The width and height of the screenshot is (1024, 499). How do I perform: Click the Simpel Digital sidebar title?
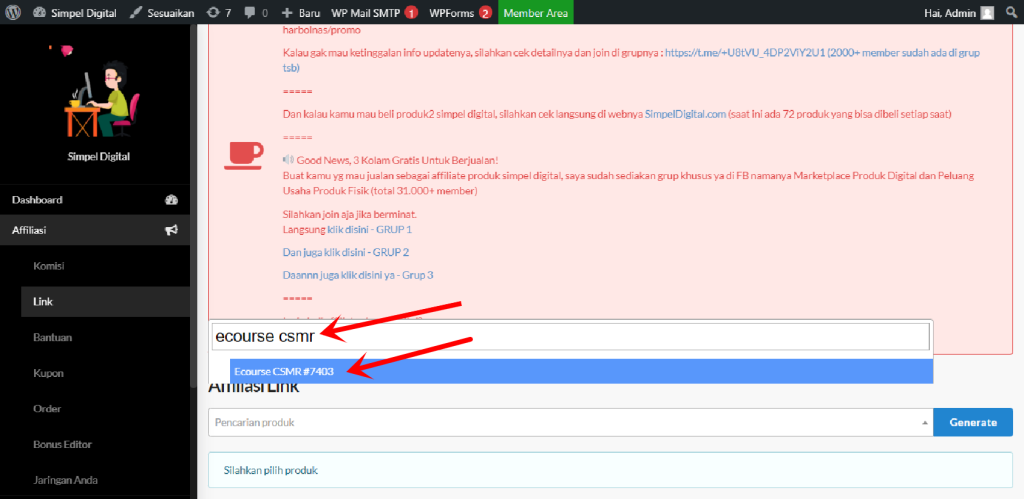tap(99, 157)
